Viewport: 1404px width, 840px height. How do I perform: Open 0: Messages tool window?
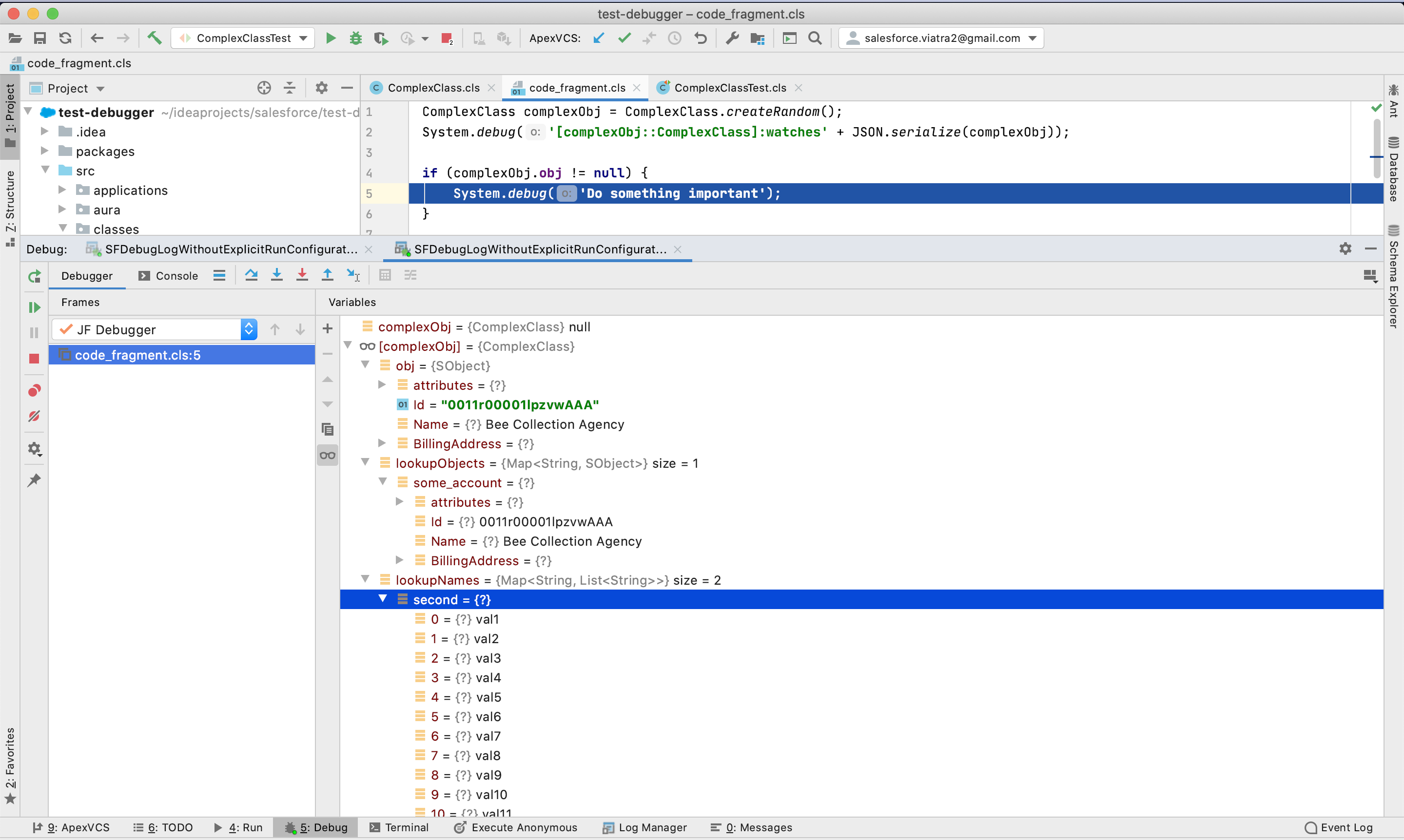752,827
